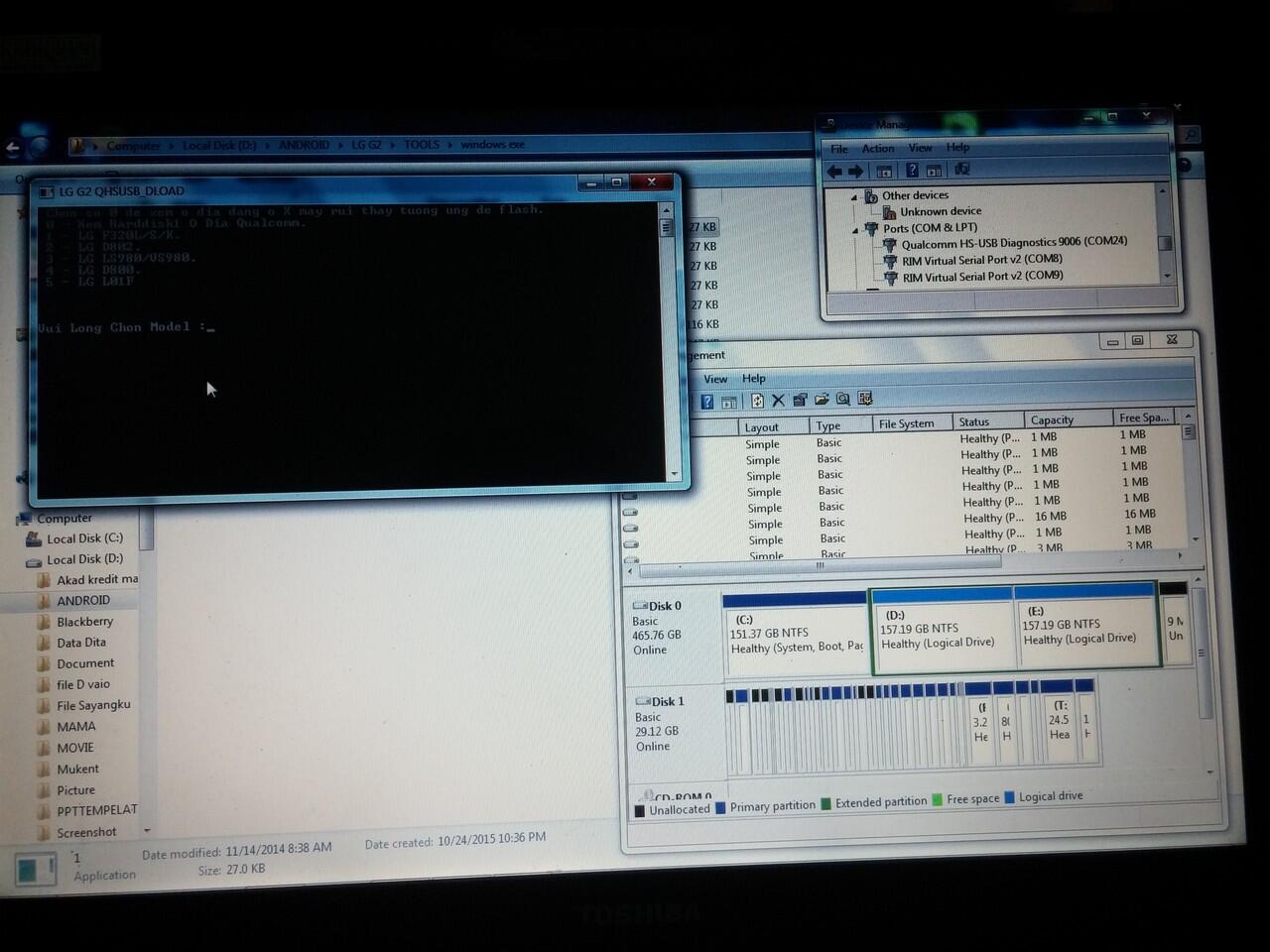Select Local Disk (D:) in navigation pane

point(84,559)
